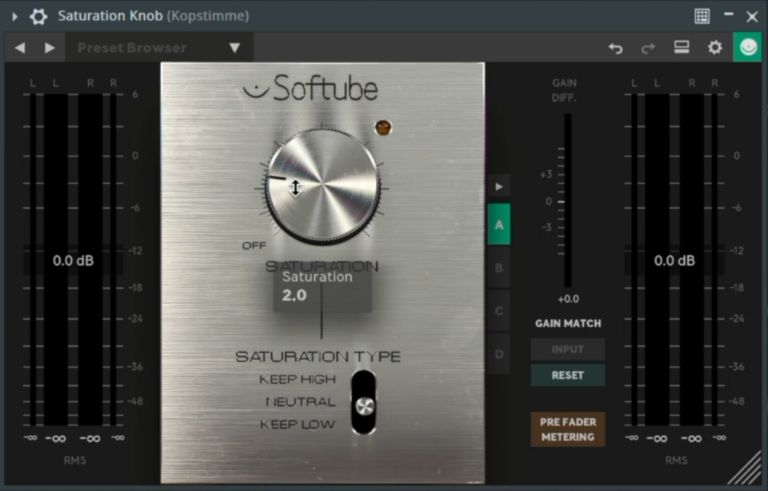Click the Softube logo on faceplate
Image resolution: width=768 pixels, height=491 pixels.
pos(311,88)
